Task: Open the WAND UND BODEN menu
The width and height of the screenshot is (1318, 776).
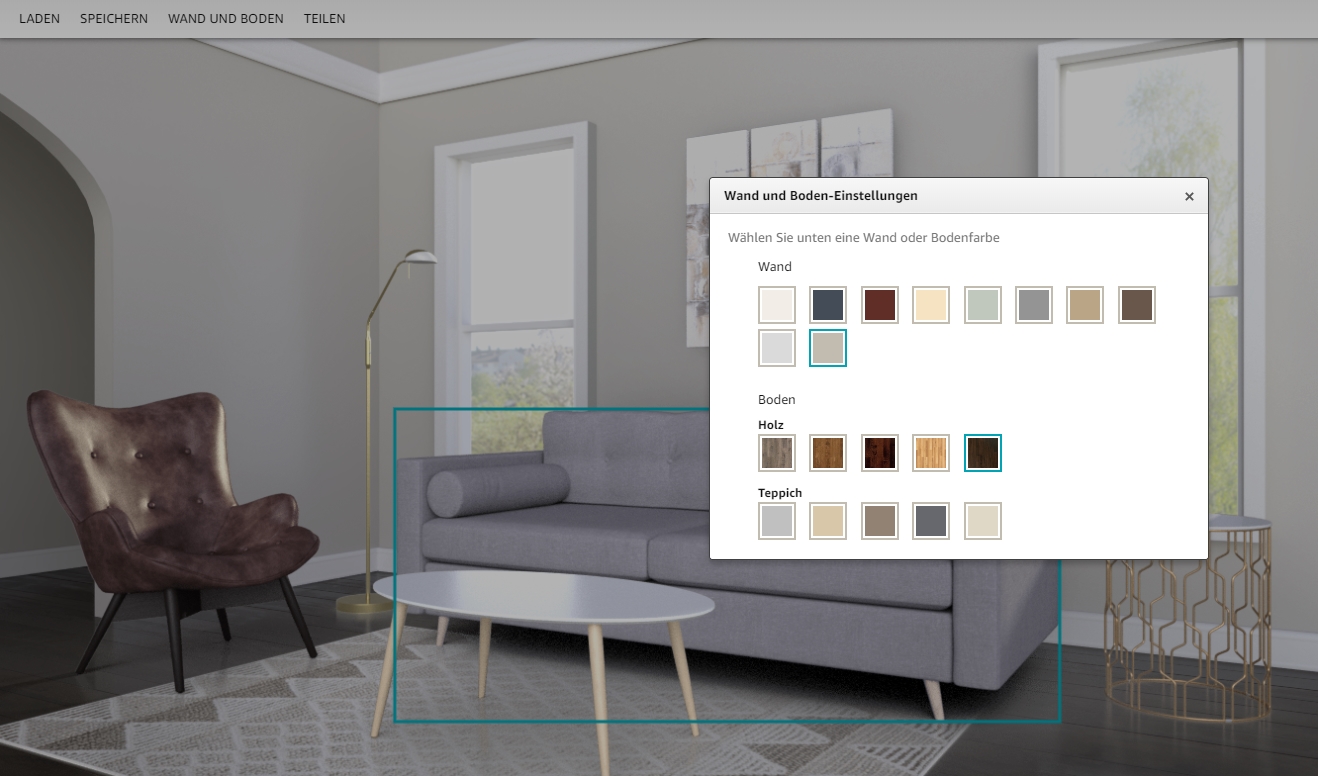Action: (226, 19)
